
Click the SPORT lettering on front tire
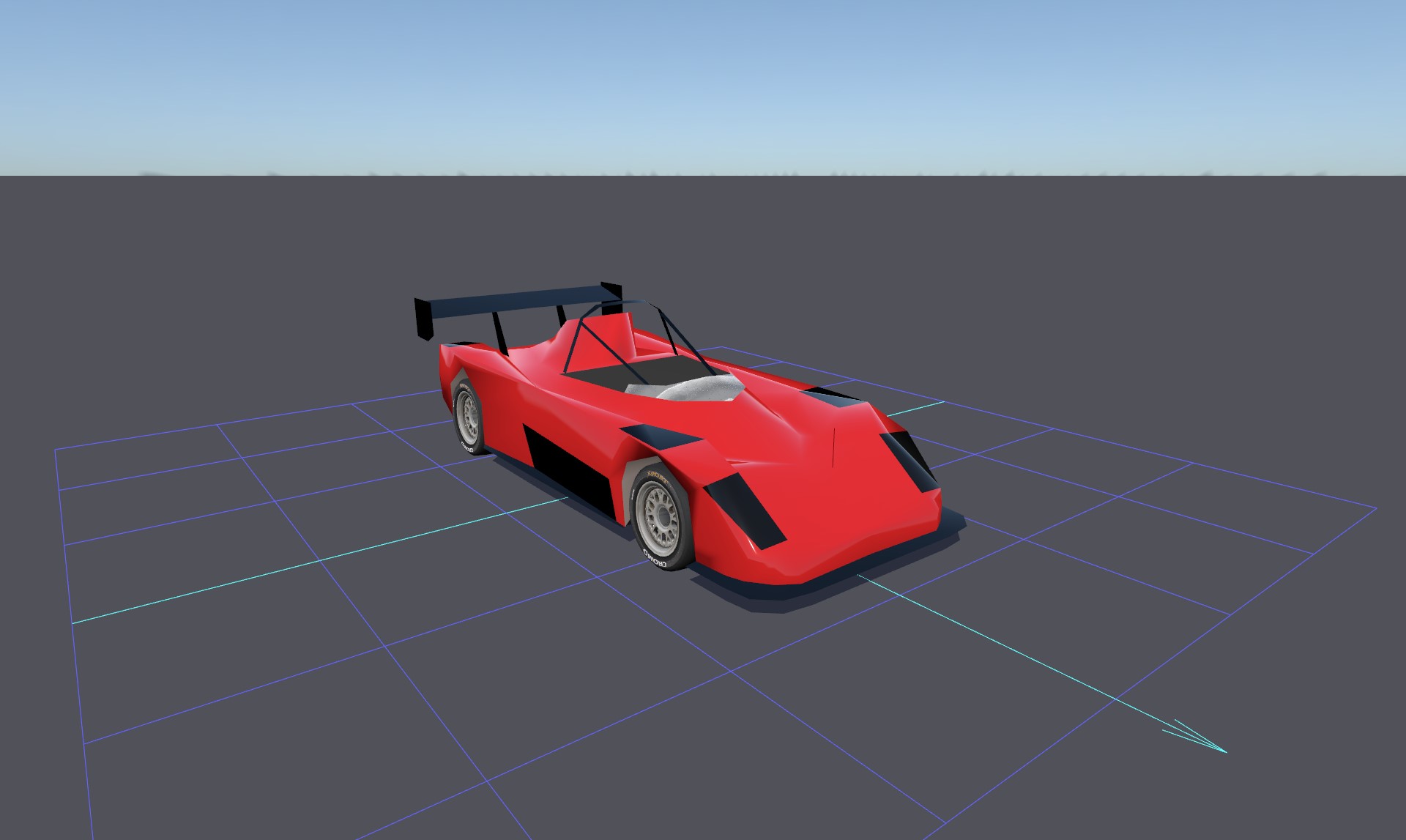click(x=657, y=477)
